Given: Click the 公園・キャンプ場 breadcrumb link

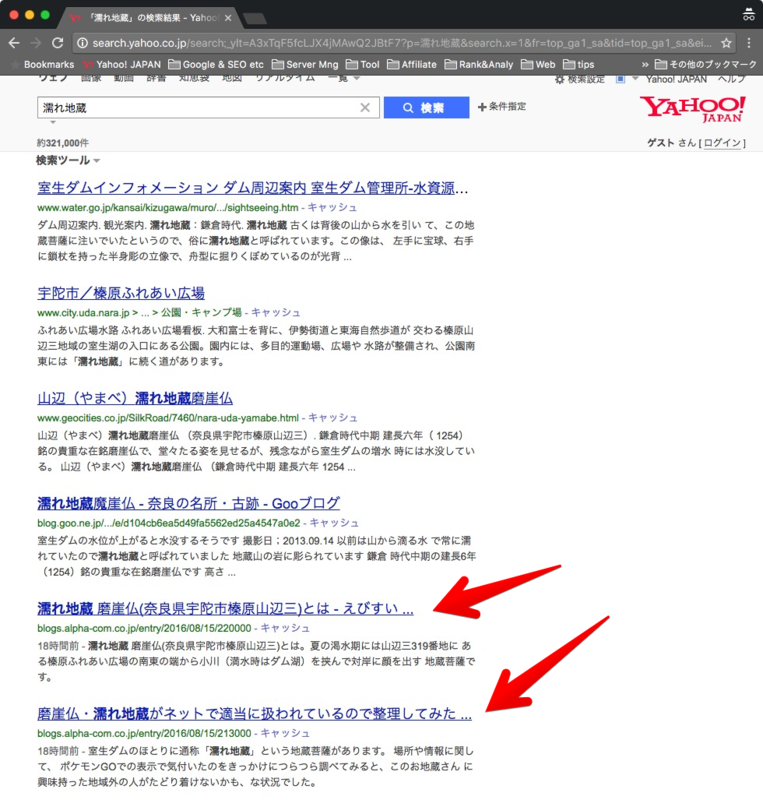Looking at the screenshot, I should click(201, 313).
